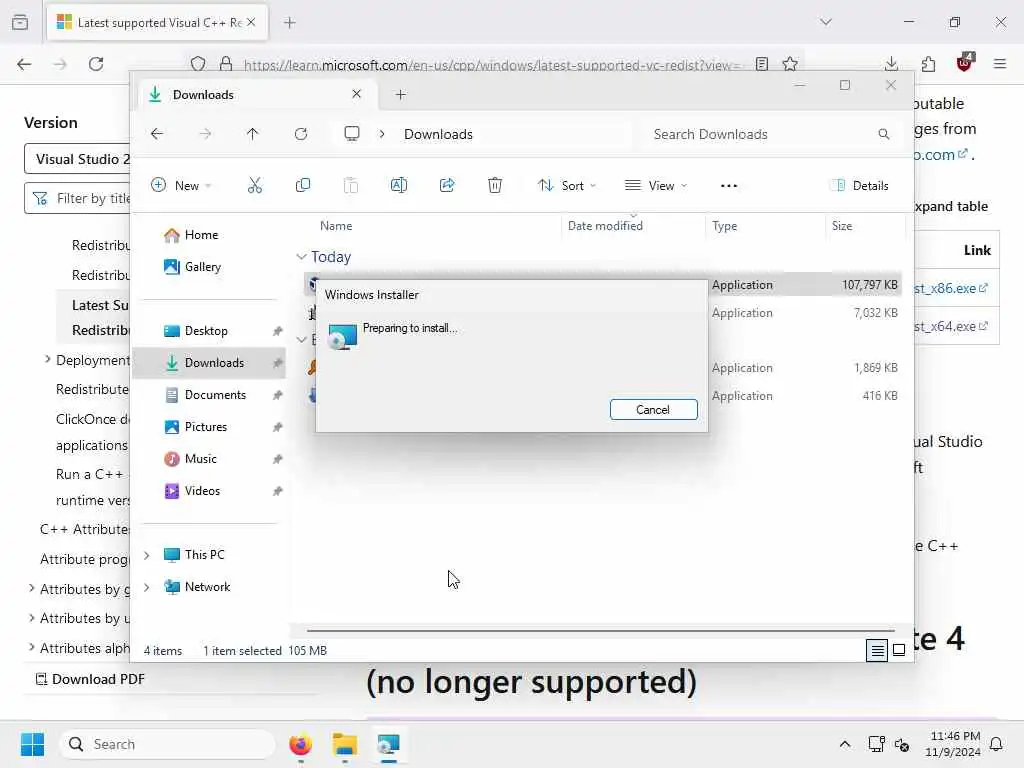Image resolution: width=1024 pixels, height=768 pixels.
Task: Open a new Firefox tab
Action: (x=290, y=23)
